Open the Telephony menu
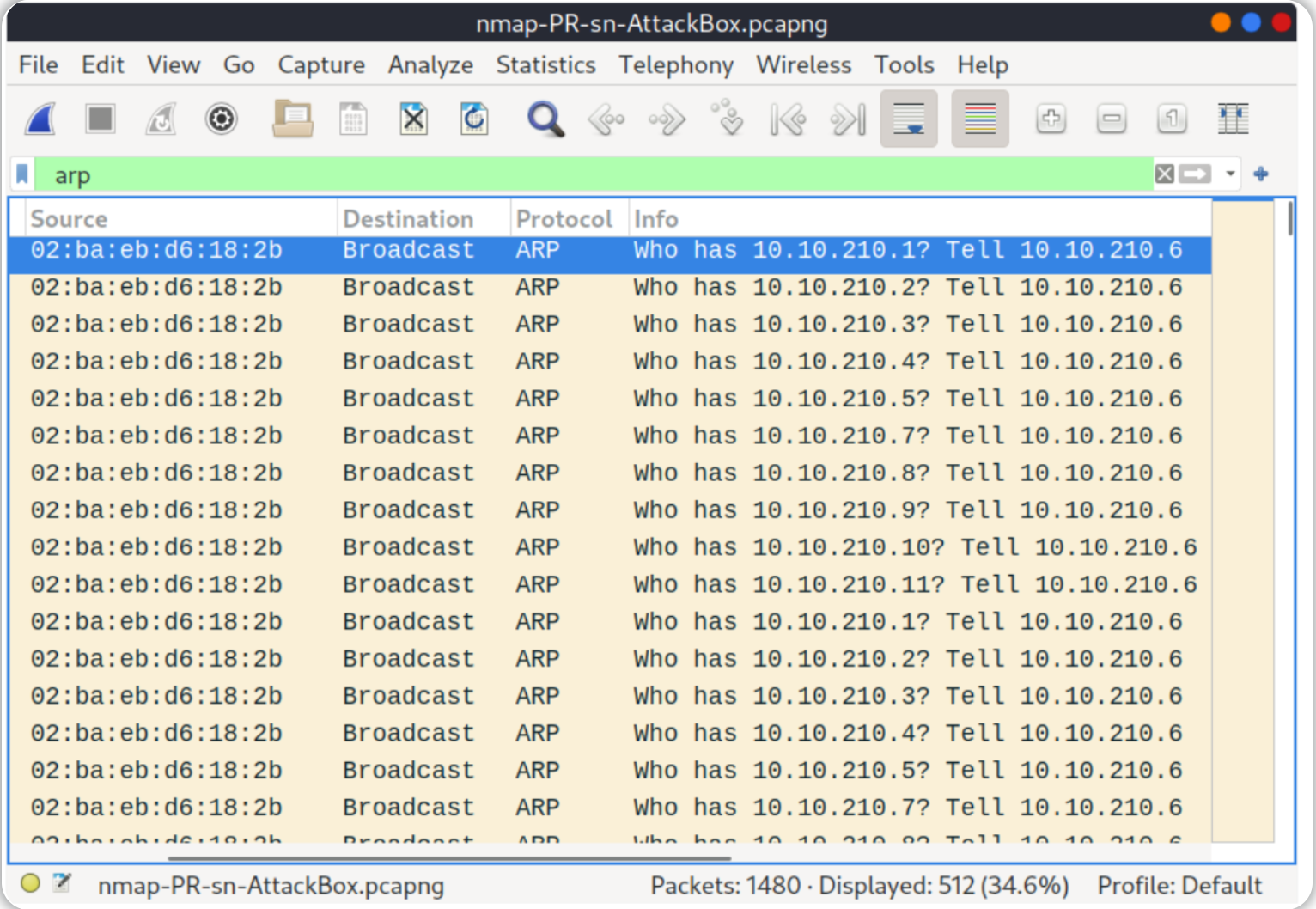 pyautogui.click(x=676, y=64)
